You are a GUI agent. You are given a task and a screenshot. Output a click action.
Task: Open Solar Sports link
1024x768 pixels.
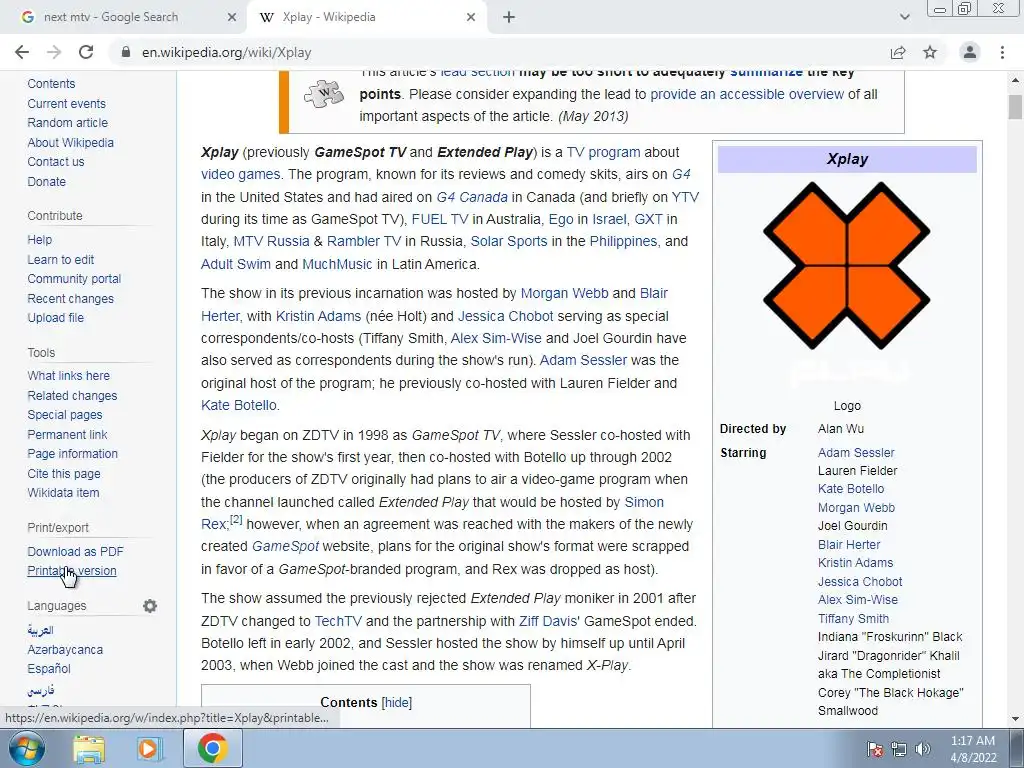pos(509,241)
